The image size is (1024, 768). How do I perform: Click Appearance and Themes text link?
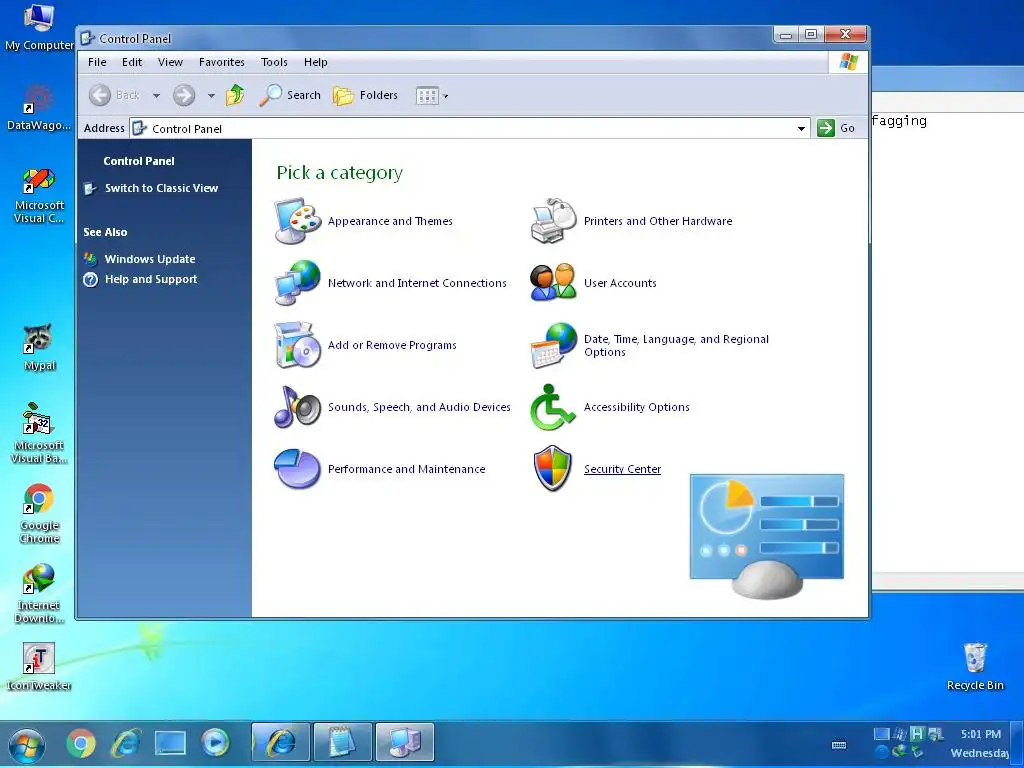[x=390, y=221]
